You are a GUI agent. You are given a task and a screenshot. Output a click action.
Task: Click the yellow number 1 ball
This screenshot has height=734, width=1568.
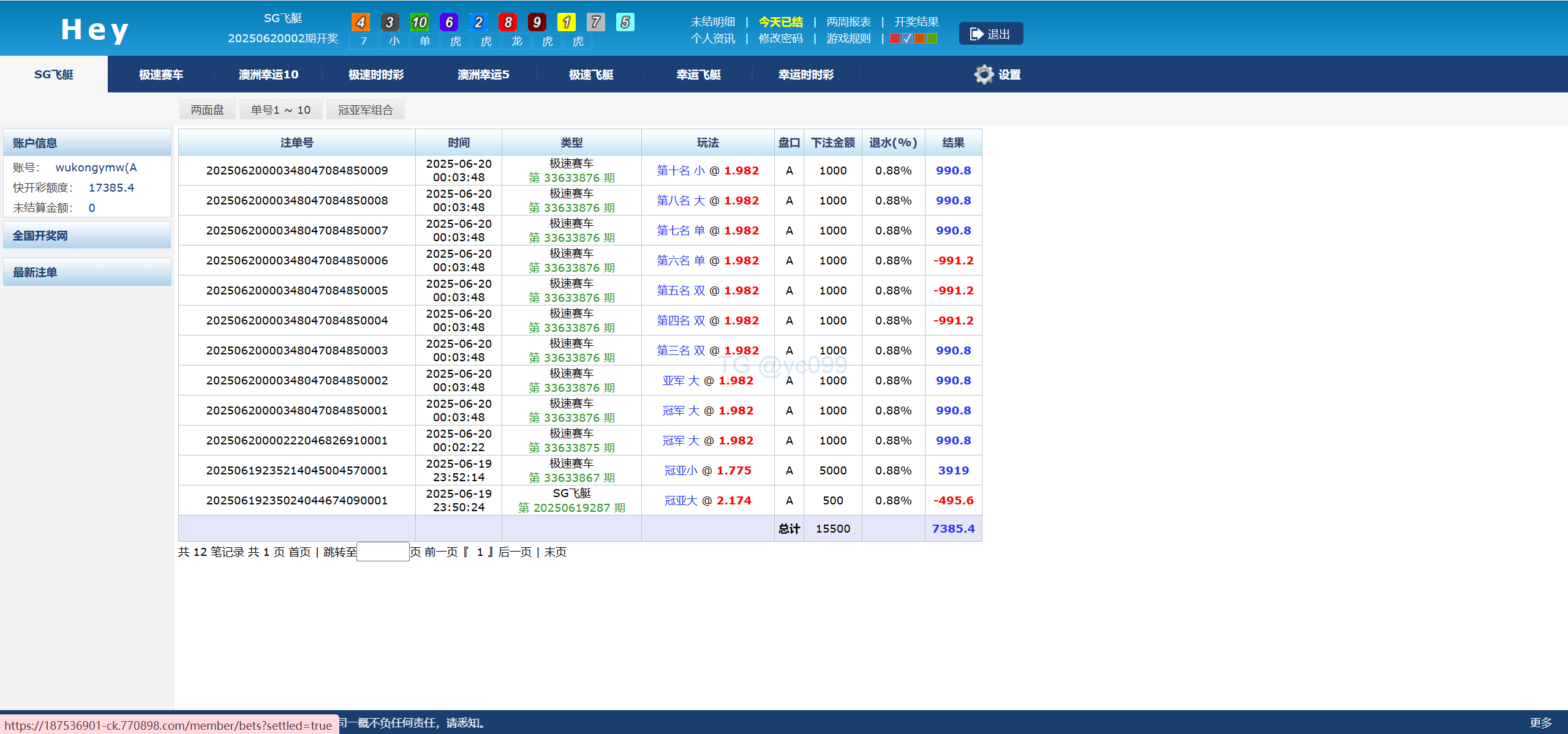(566, 23)
